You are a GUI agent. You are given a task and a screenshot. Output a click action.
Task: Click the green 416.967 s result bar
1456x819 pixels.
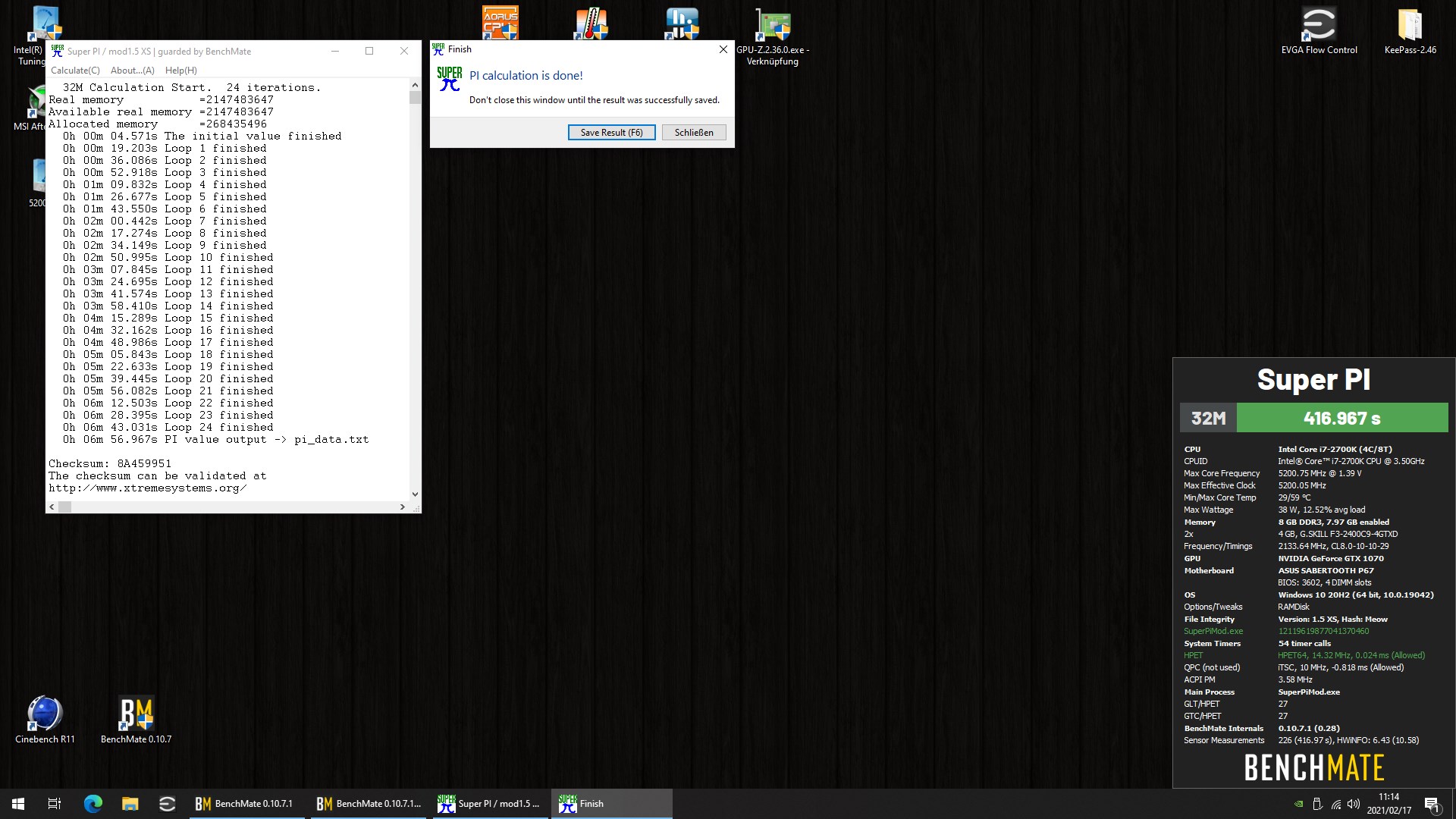point(1341,418)
